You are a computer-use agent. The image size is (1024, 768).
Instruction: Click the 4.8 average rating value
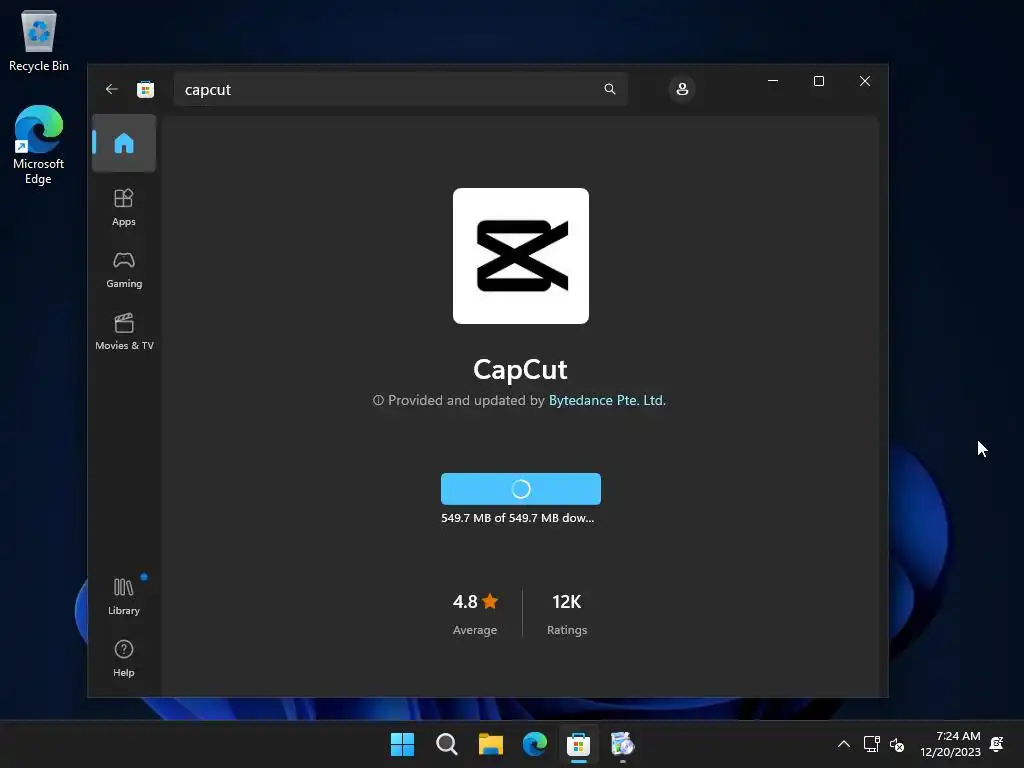pos(465,601)
